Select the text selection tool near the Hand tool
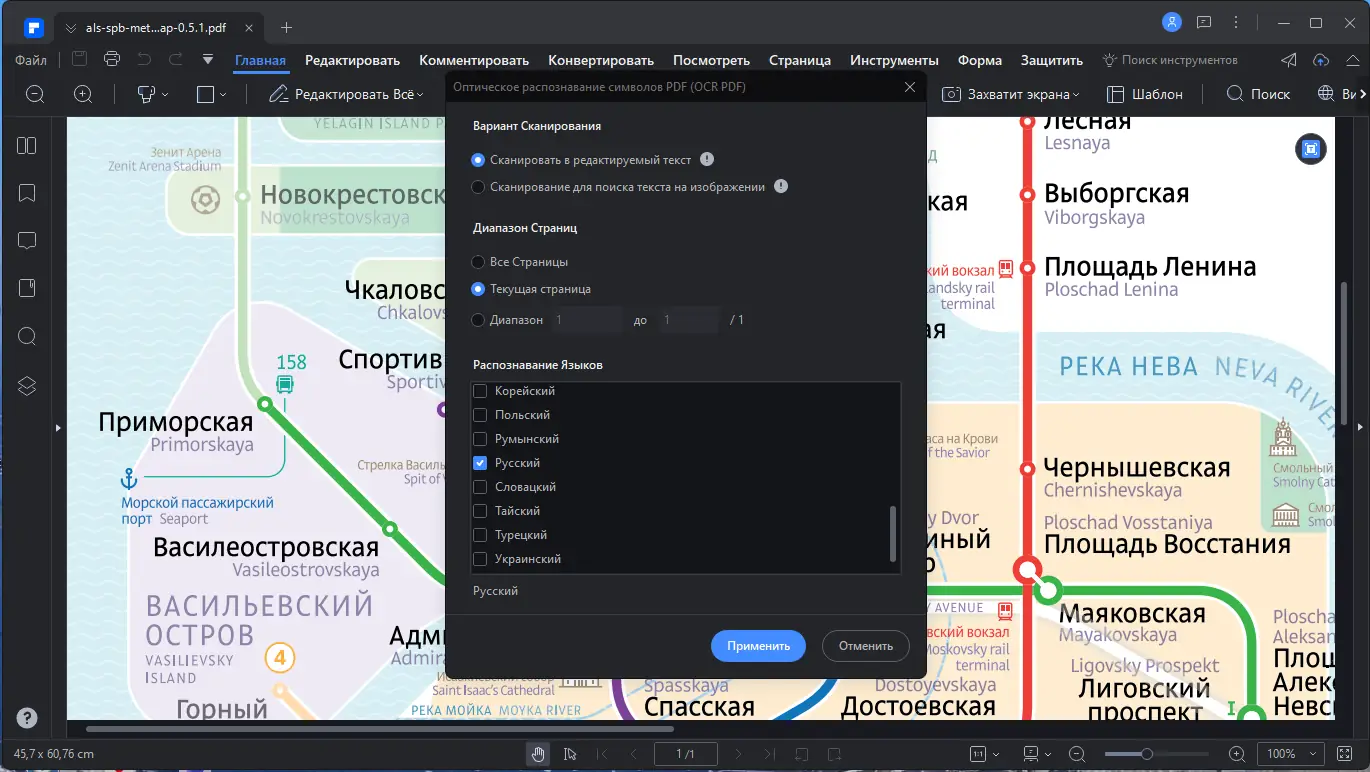The height and width of the screenshot is (772, 1370). coord(571,753)
